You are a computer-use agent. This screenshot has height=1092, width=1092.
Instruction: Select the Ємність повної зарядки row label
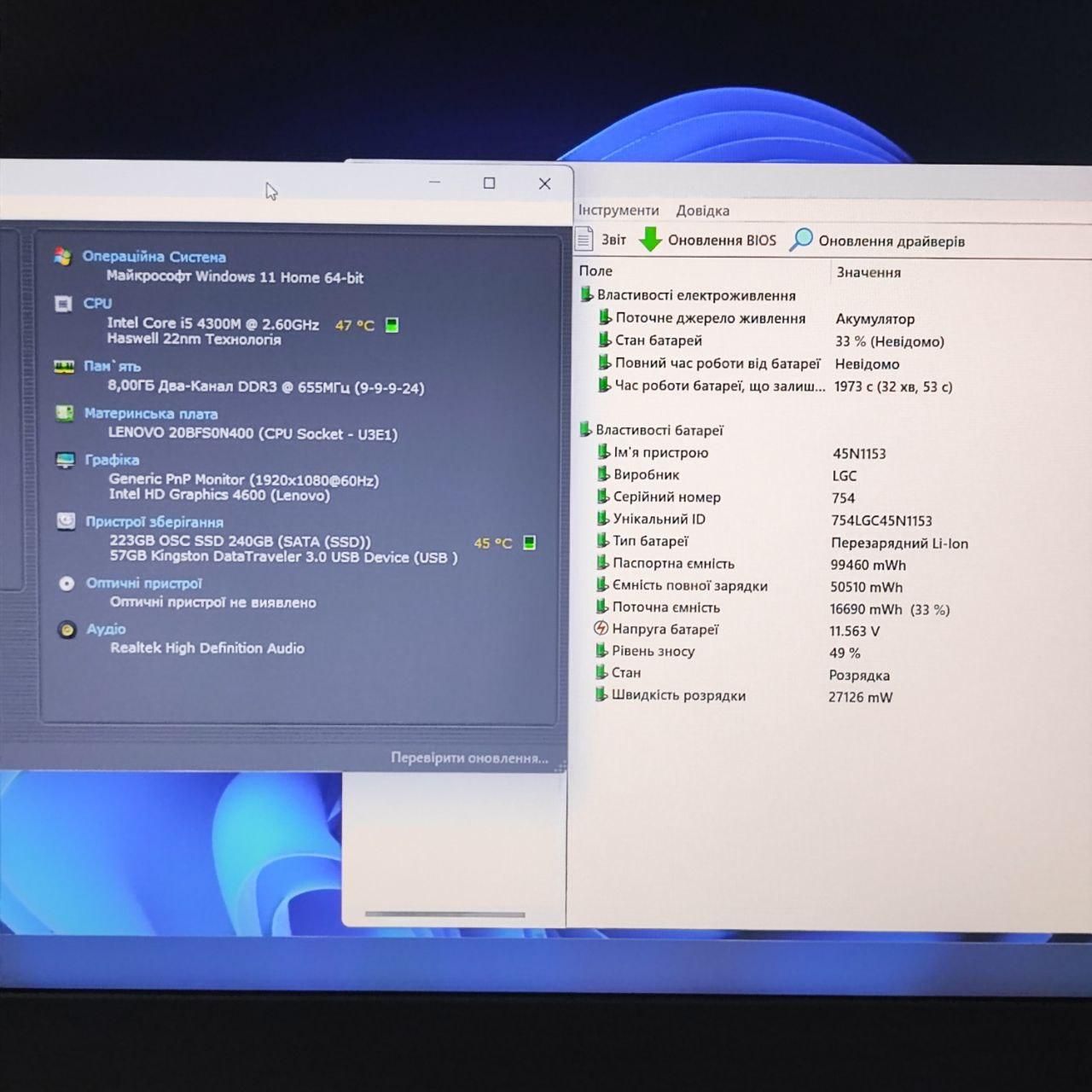(690, 585)
